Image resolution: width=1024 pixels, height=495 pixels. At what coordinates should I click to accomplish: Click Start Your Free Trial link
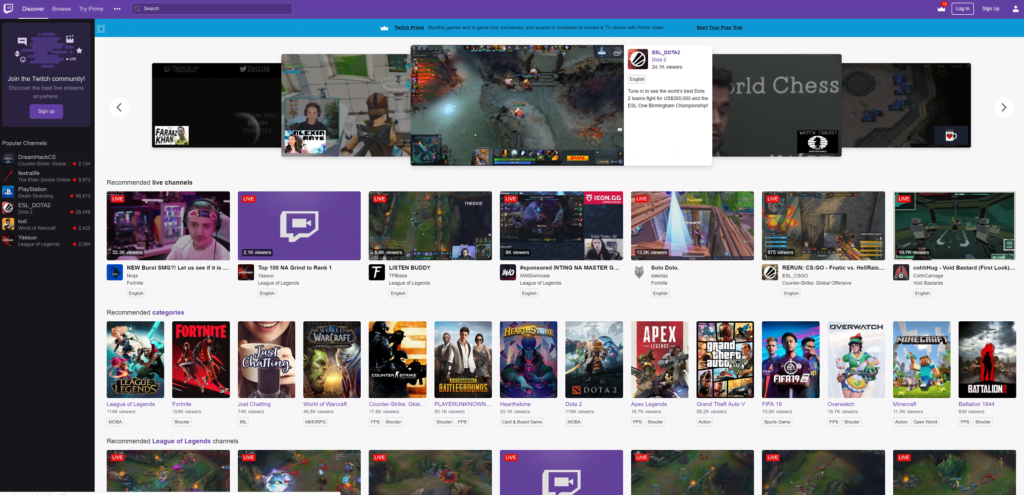click(x=719, y=27)
